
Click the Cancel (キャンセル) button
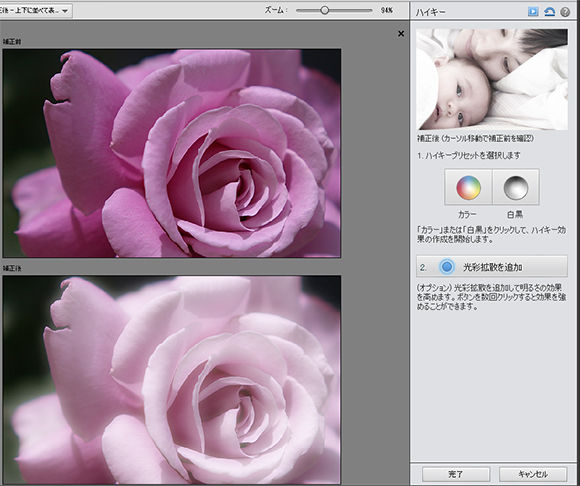pos(533,474)
